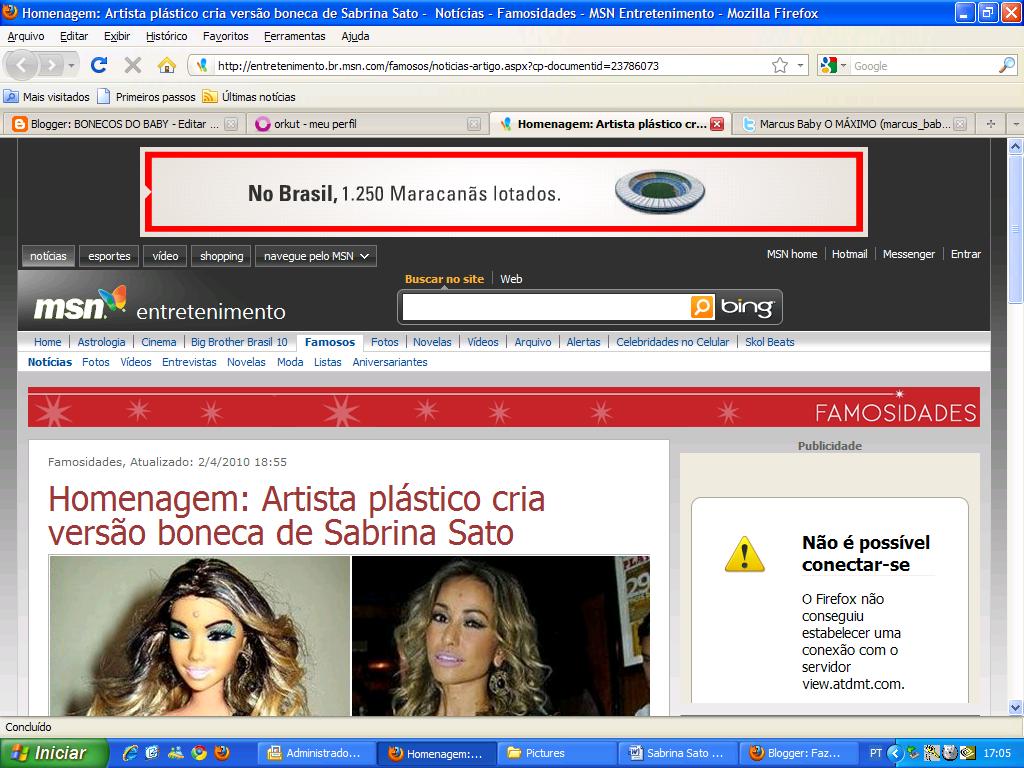
Task: Switch search scope to Web
Action: pyautogui.click(x=511, y=279)
